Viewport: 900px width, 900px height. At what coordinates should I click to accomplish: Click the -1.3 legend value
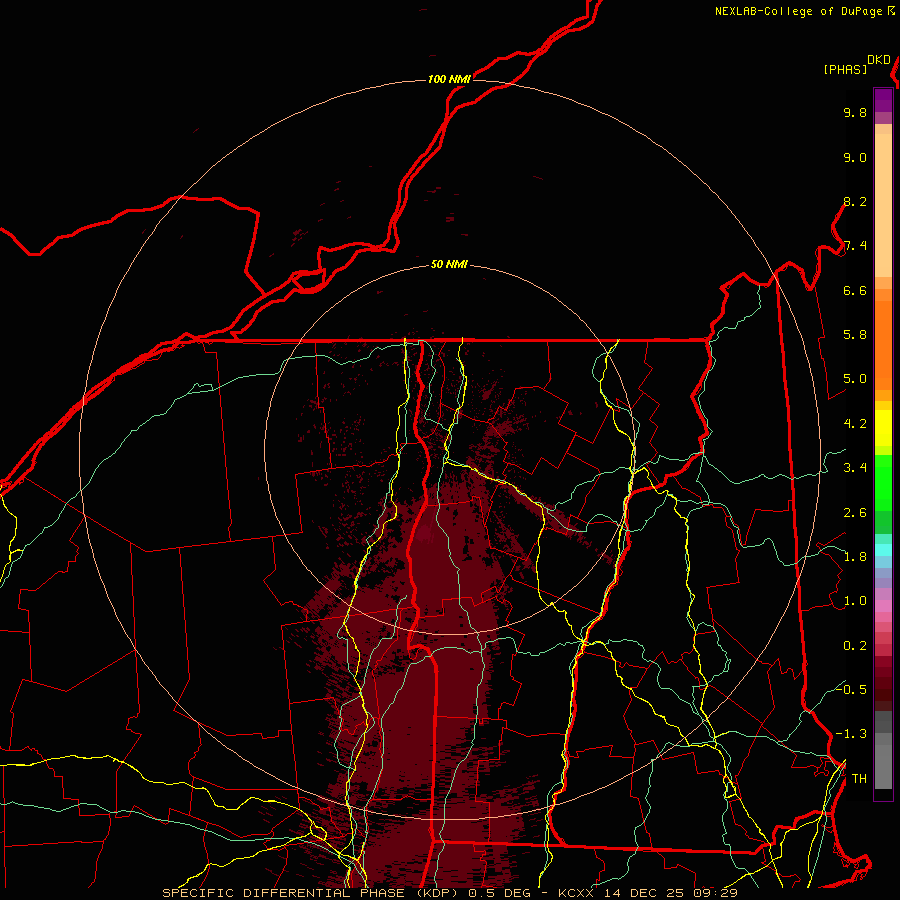(x=851, y=734)
